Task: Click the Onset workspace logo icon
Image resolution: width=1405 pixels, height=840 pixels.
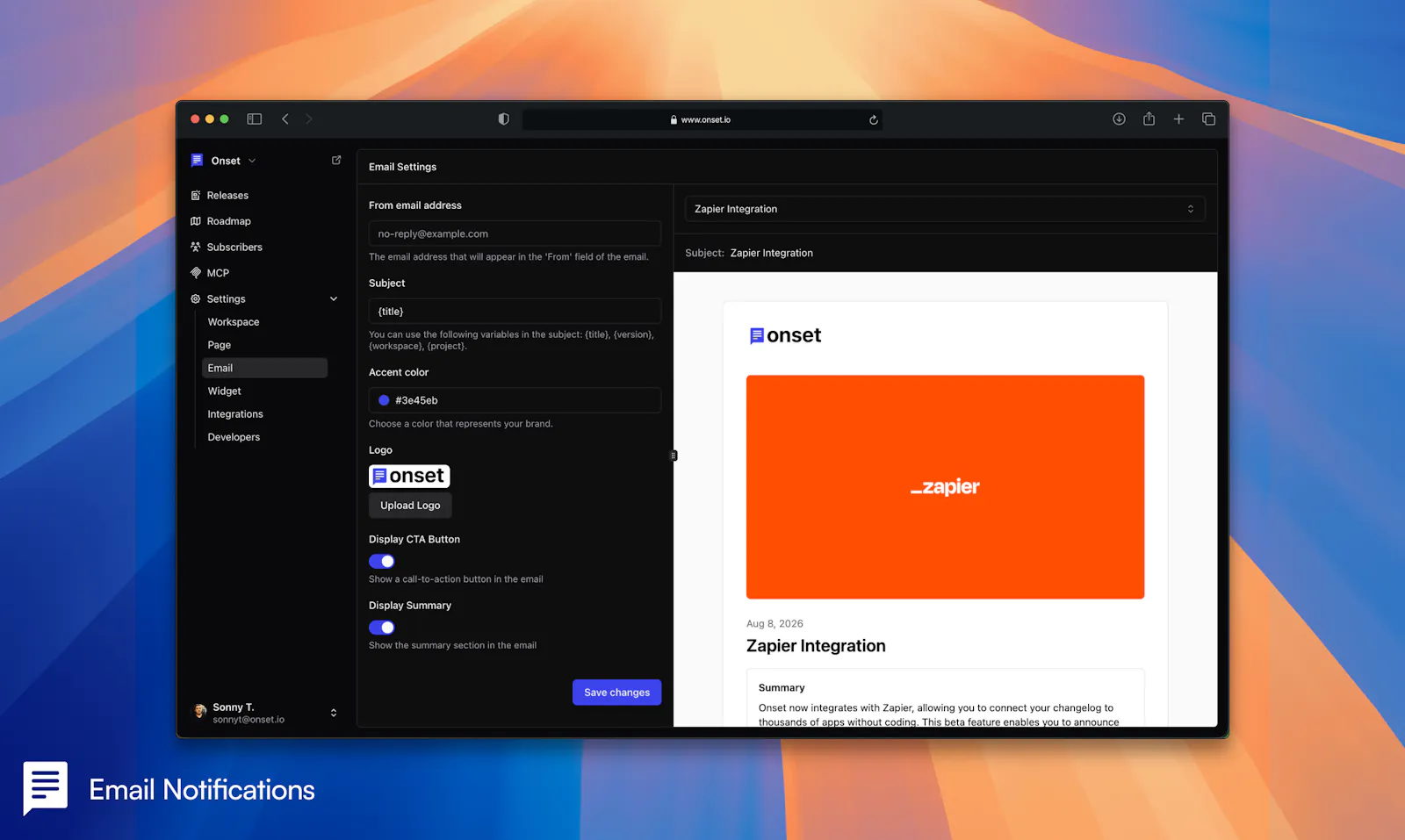Action: [x=197, y=160]
